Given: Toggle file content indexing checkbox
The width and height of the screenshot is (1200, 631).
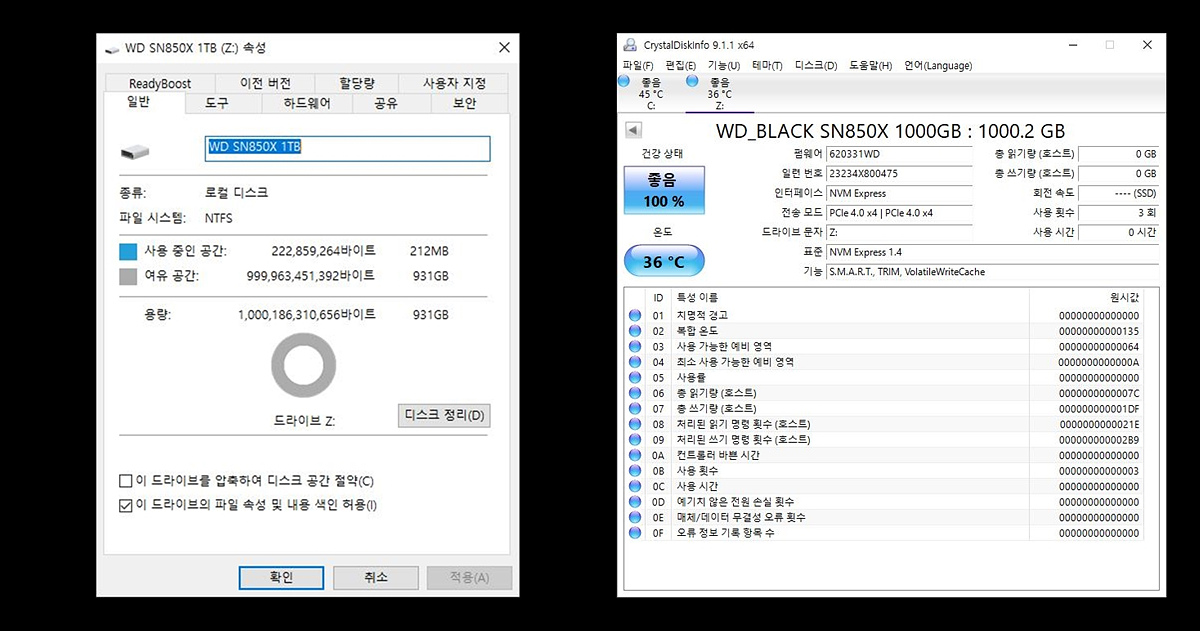Looking at the screenshot, I should click(x=125, y=505).
